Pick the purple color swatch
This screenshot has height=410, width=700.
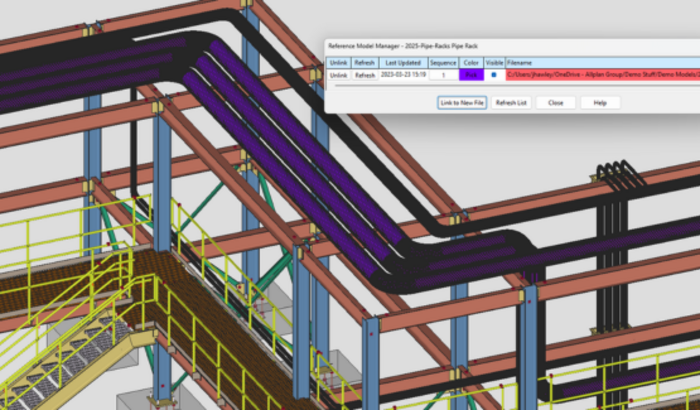click(471, 75)
